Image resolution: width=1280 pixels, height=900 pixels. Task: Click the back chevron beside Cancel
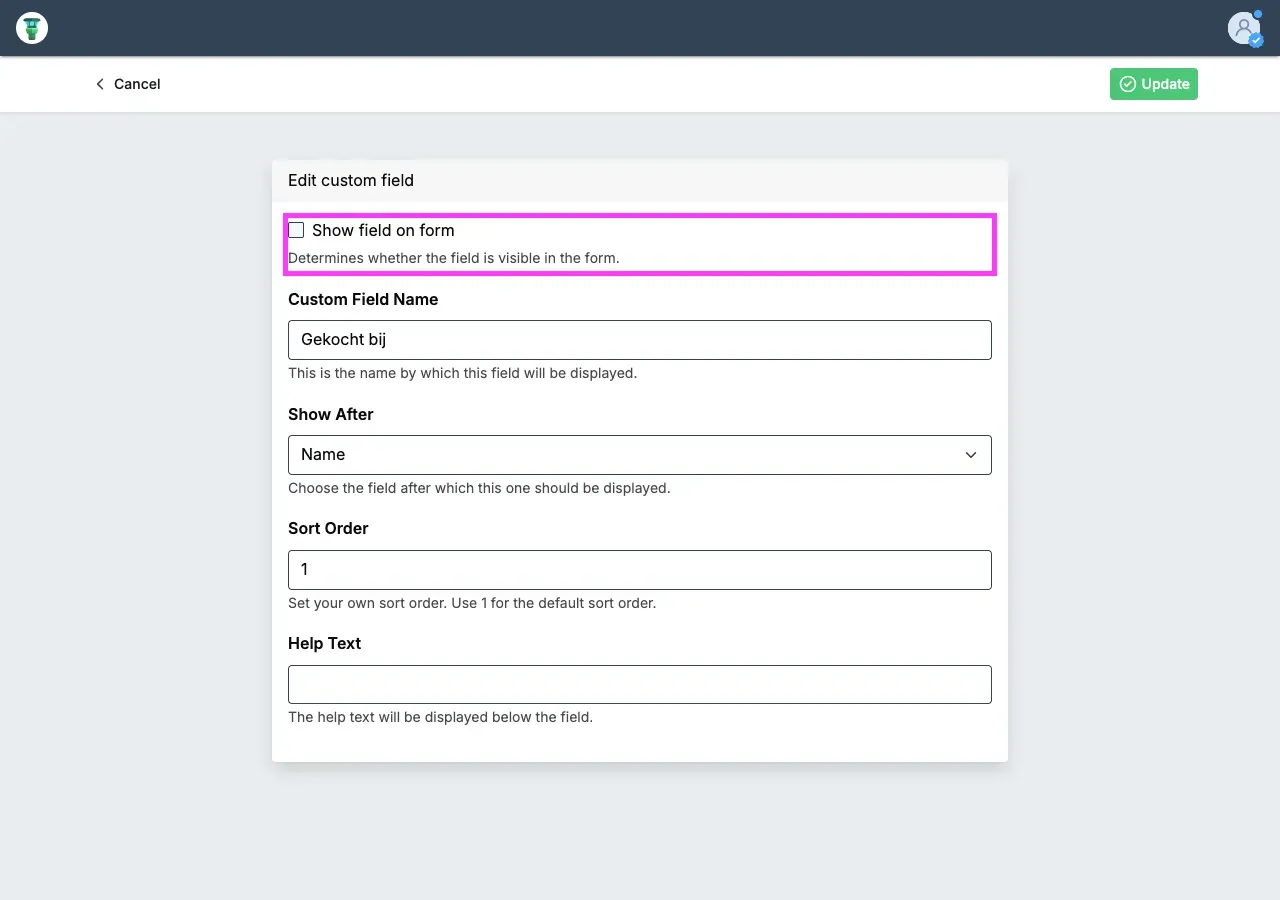coord(100,84)
